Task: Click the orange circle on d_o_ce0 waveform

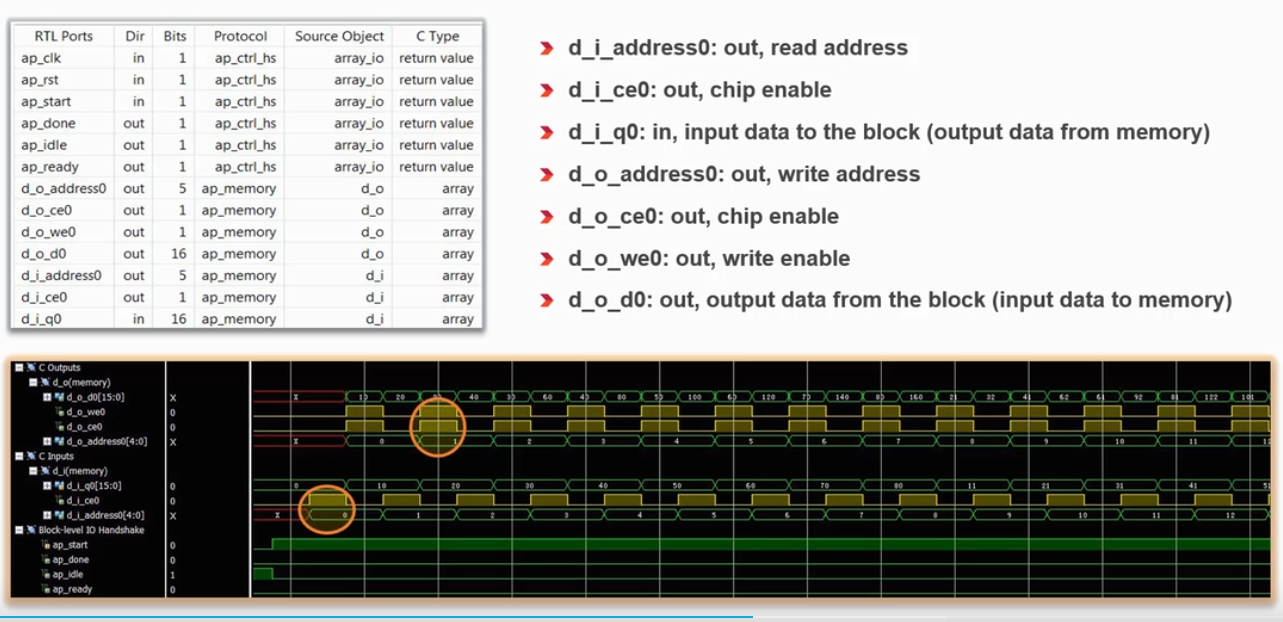Action: click(x=438, y=426)
